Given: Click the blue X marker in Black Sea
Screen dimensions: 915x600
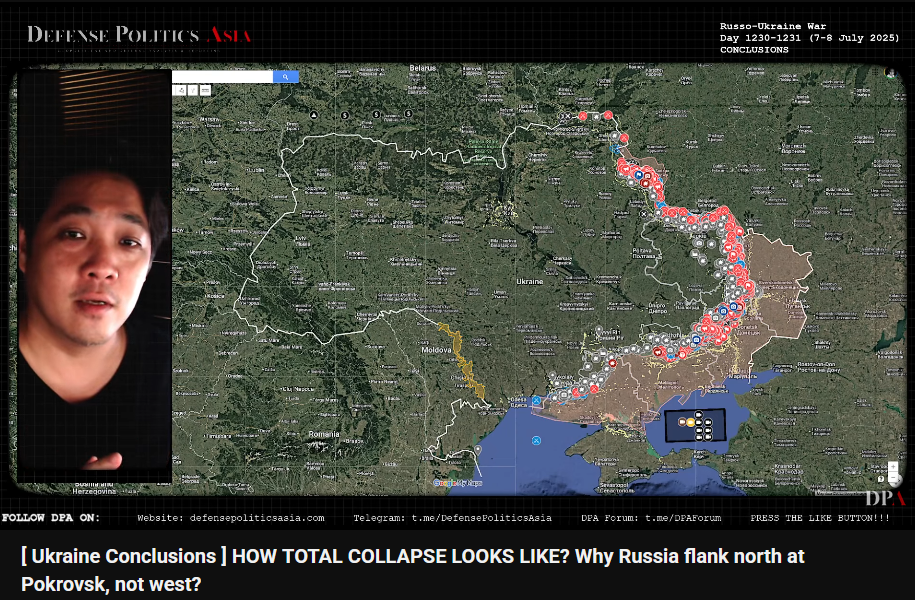Looking at the screenshot, I should click(x=536, y=440).
